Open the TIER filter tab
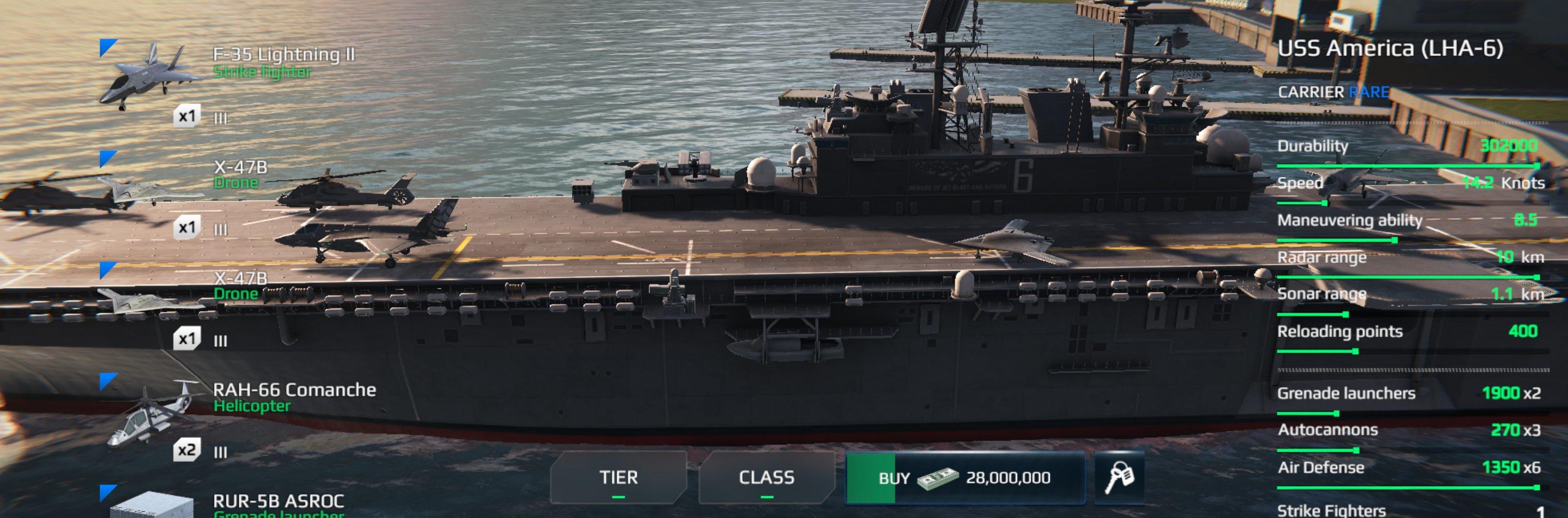Viewport: 1568px width, 518px height. click(618, 478)
